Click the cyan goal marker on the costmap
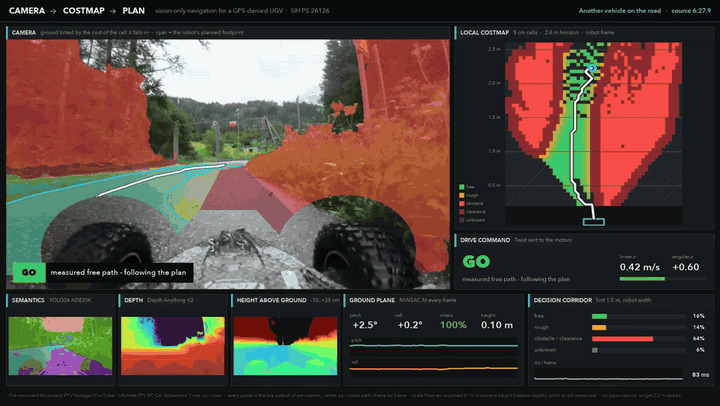 coord(592,68)
